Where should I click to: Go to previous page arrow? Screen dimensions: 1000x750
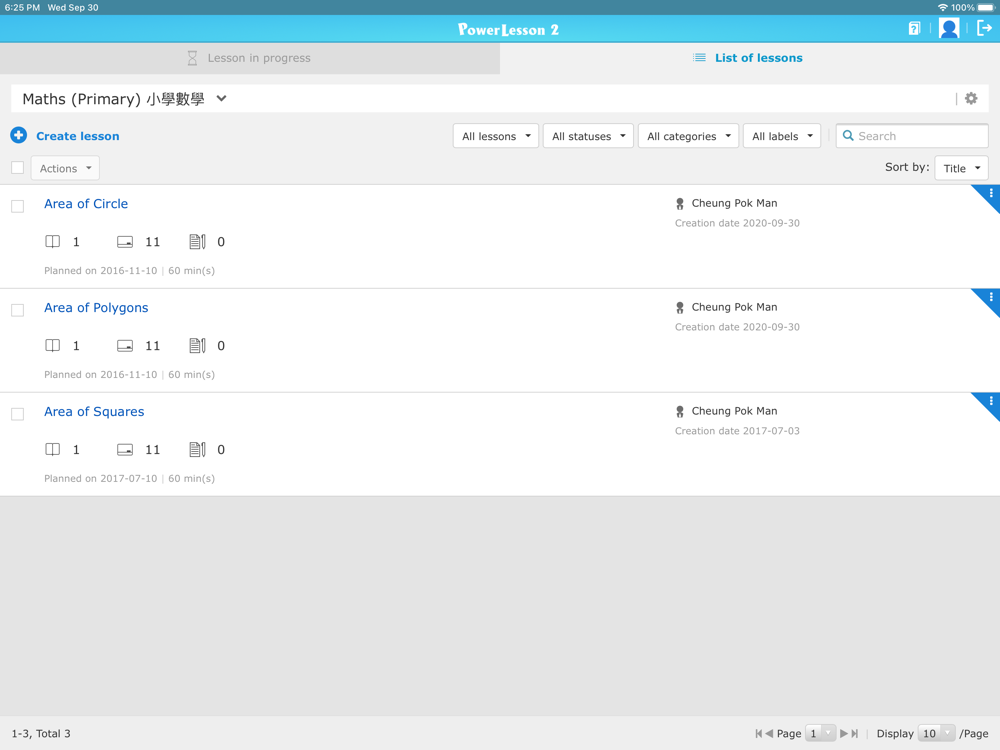pyautogui.click(x=769, y=733)
